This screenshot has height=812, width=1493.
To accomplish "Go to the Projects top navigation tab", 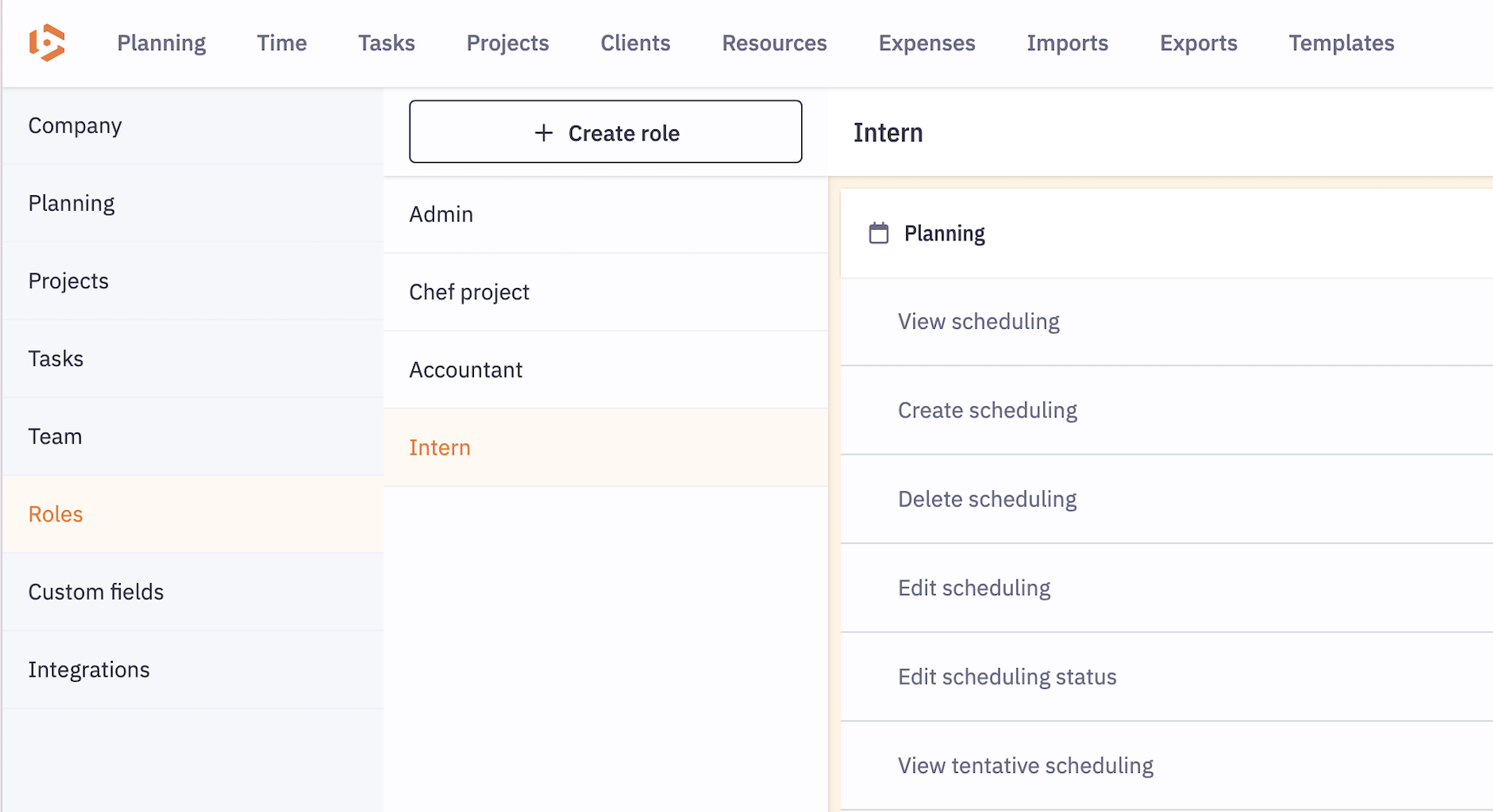I will [507, 43].
